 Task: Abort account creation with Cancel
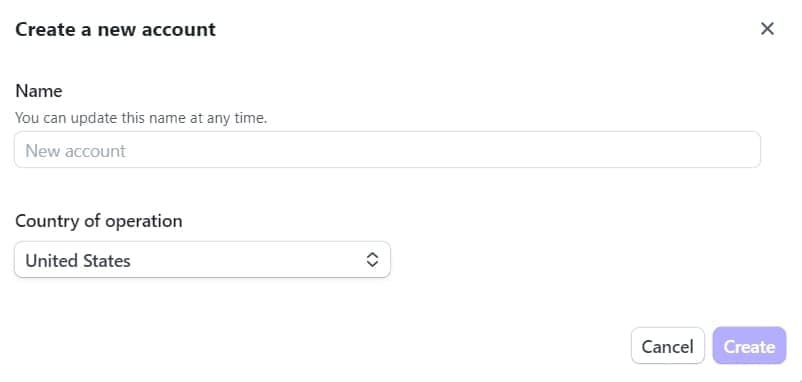pos(667,346)
